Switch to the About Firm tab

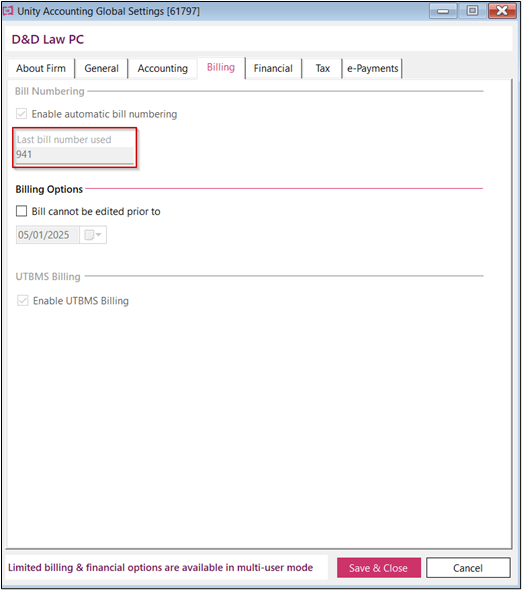pos(41,68)
